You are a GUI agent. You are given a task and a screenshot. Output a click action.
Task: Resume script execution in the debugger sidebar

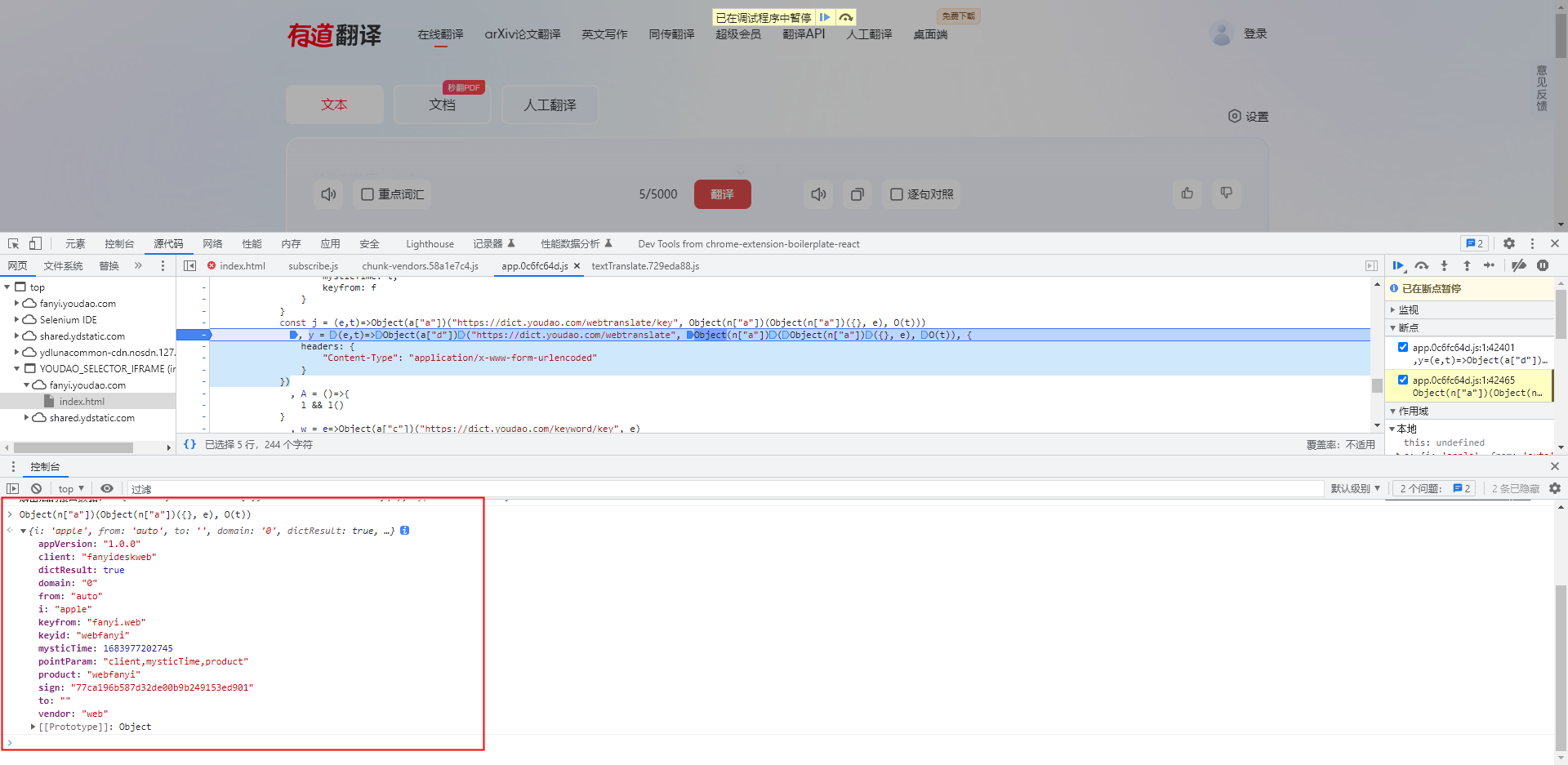point(1398,265)
